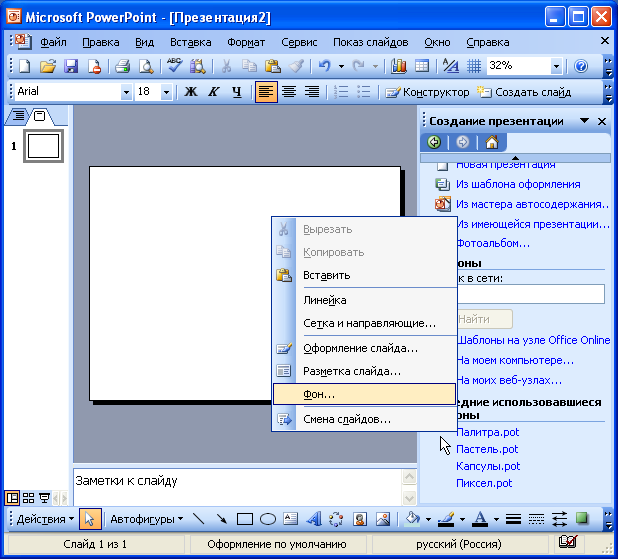Click the font color A swatch
Screen dimensions: 618x559
(x=480, y=519)
